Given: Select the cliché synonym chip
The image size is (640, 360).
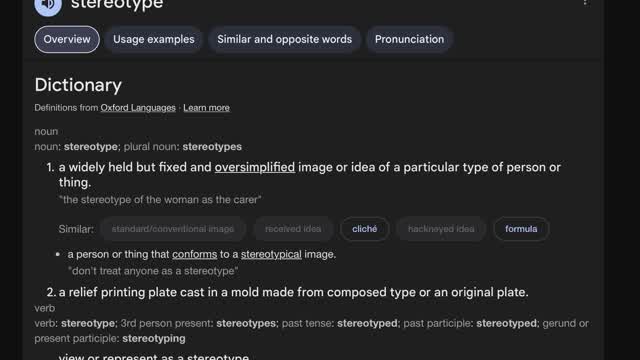Looking at the screenshot, I should point(364,229).
